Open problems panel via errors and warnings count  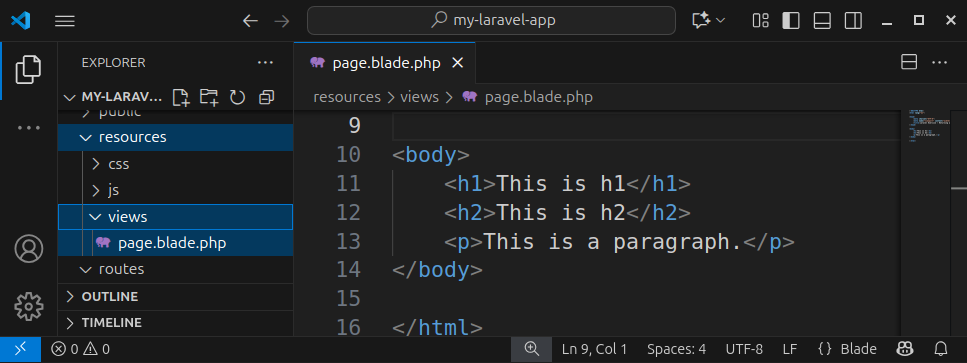[80, 349]
